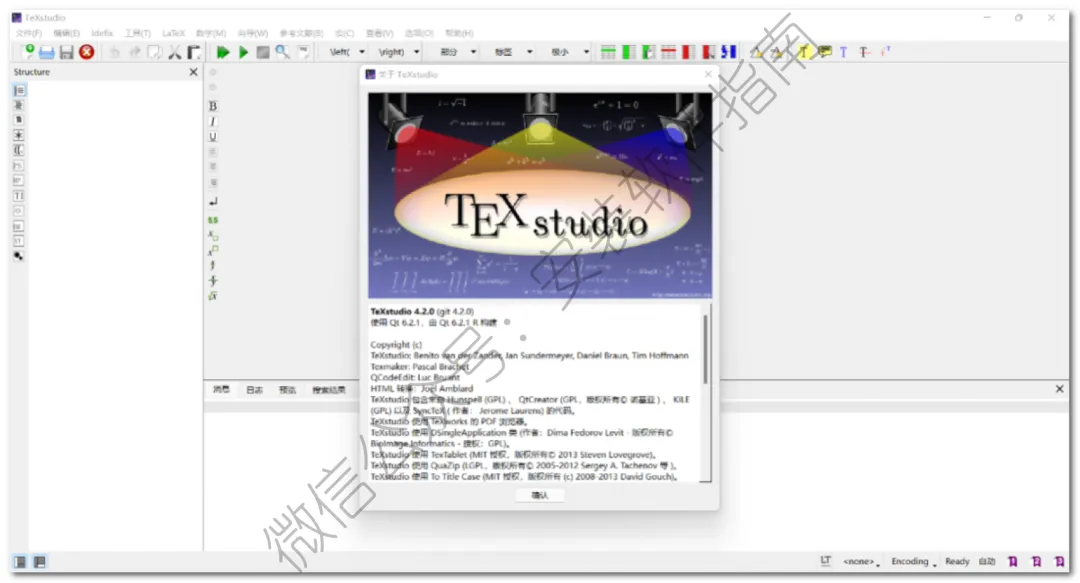Open the Idefix menu
The image size is (1080, 583).
click(102, 33)
